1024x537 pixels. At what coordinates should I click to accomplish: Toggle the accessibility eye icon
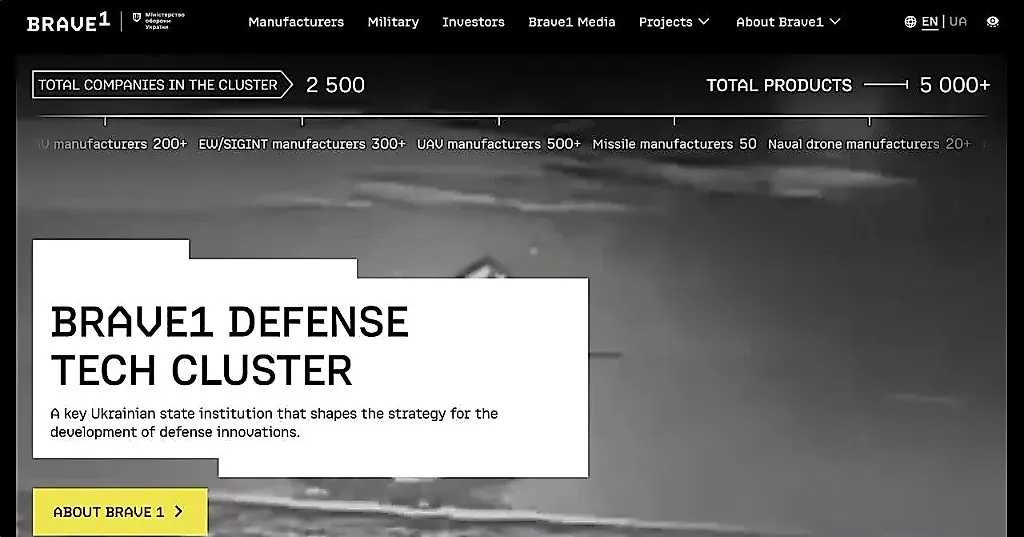[993, 22]
